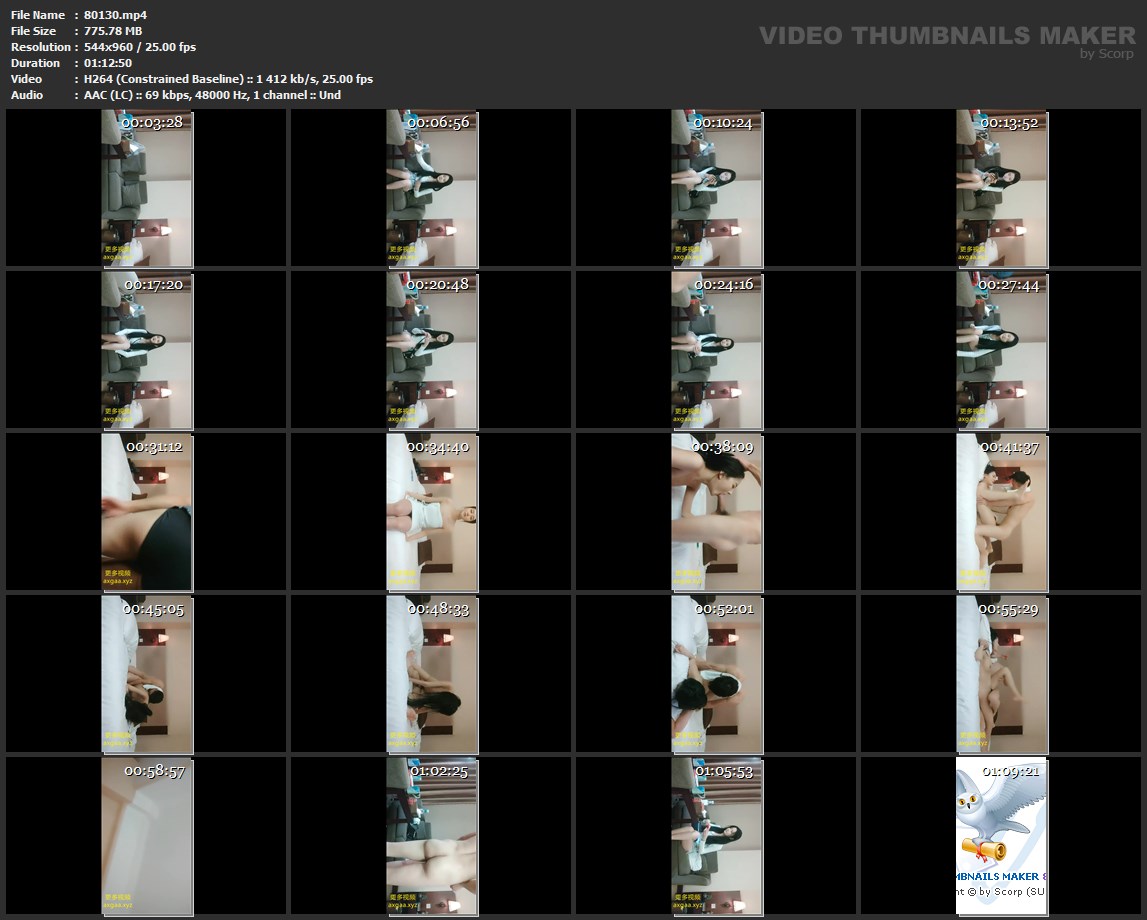The image size is (1147, 920).
Task: Click the file name value 80130.mp4
Action: tap(116, 15)
